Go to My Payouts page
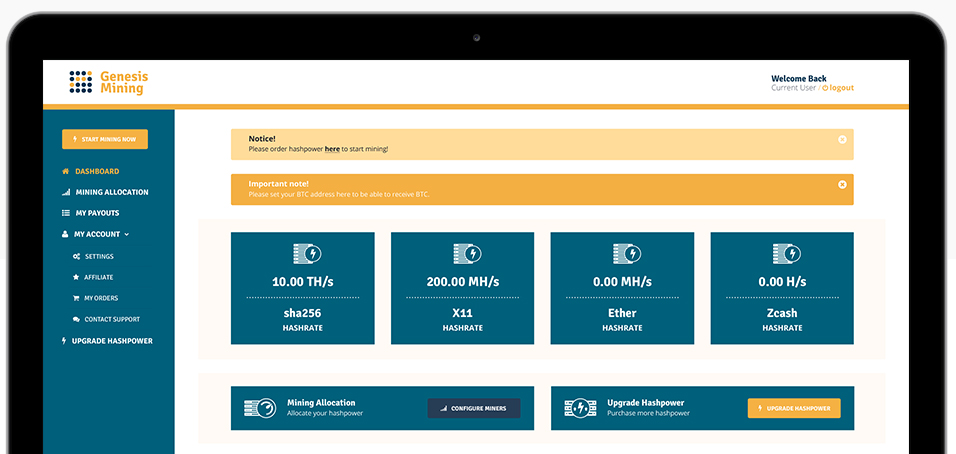This screenshot has height=454, width=956. point(97,213)
